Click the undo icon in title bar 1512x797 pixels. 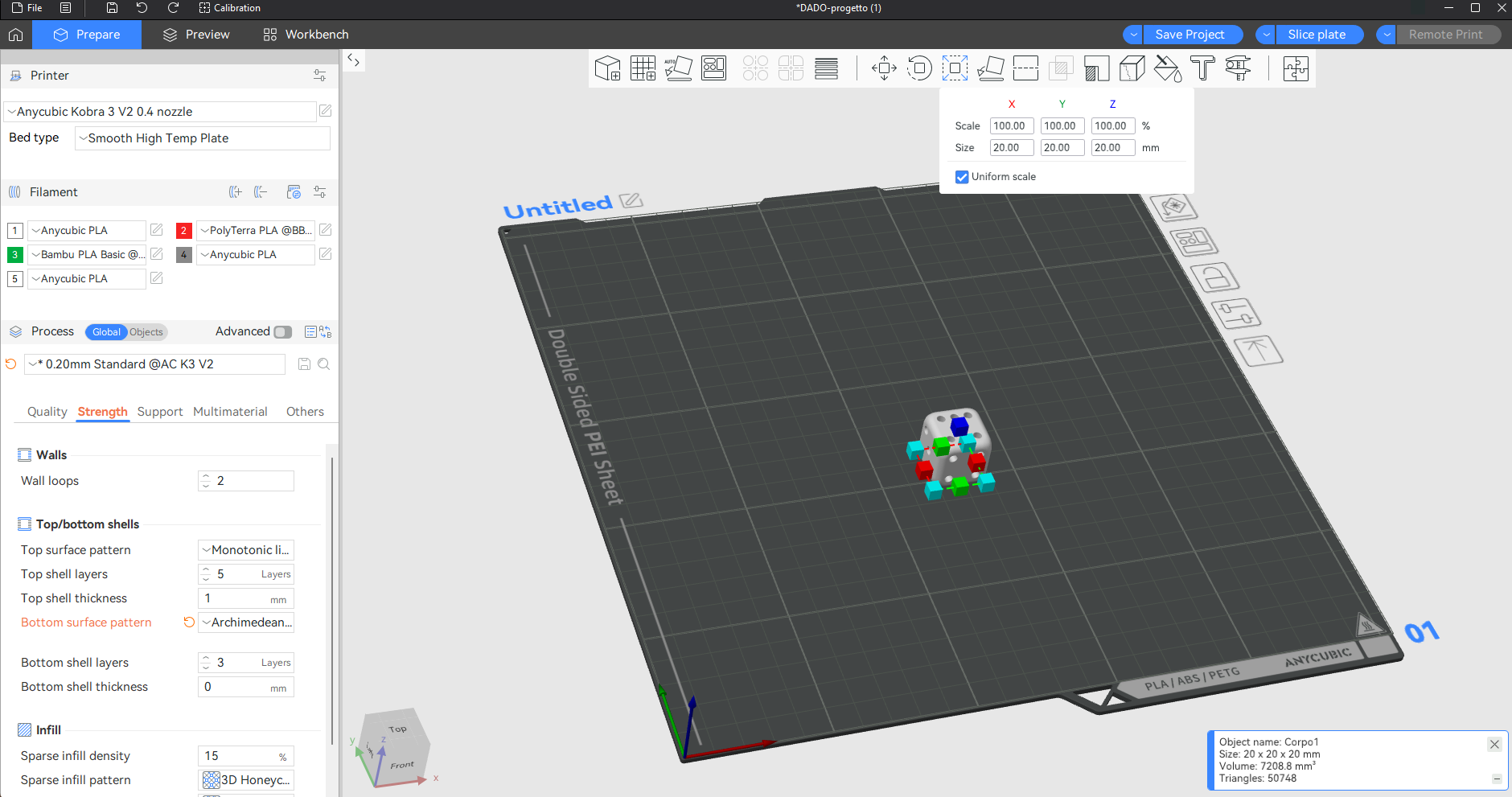coord(142,8)
